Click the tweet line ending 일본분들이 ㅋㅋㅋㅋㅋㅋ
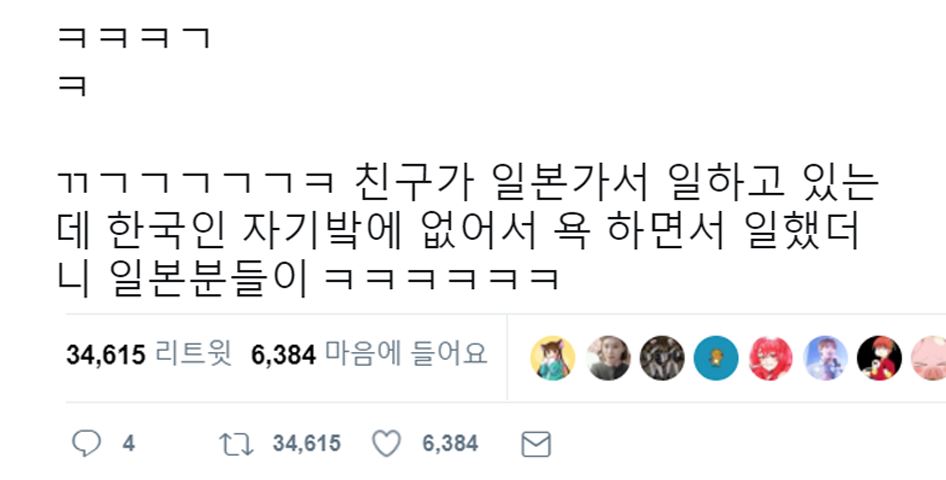Viewport: 946px width, 480px height. coord(308,280)
